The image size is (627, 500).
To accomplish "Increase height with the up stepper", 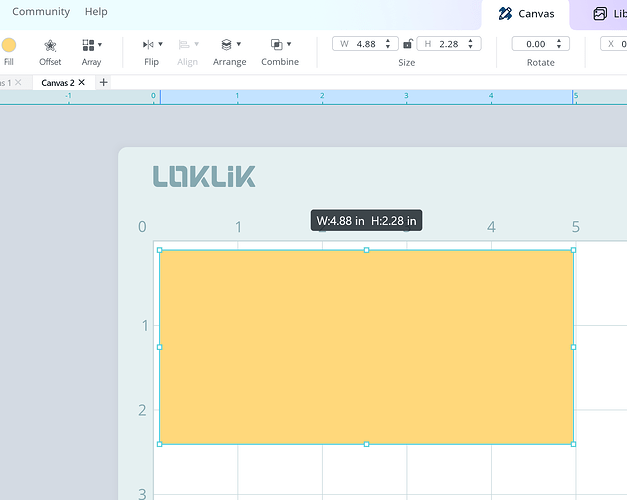I will 471,41.
